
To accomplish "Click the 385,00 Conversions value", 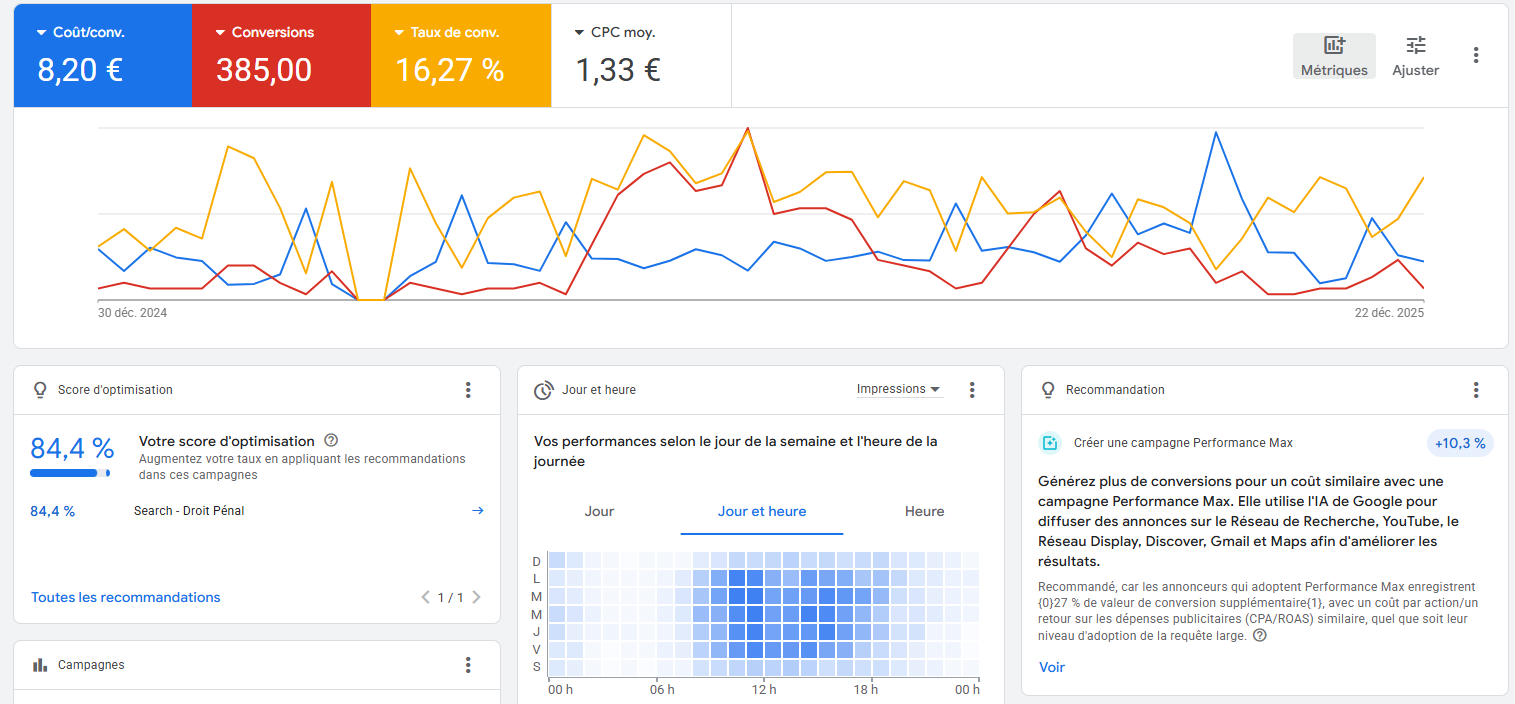I will [x=264, y=70].
